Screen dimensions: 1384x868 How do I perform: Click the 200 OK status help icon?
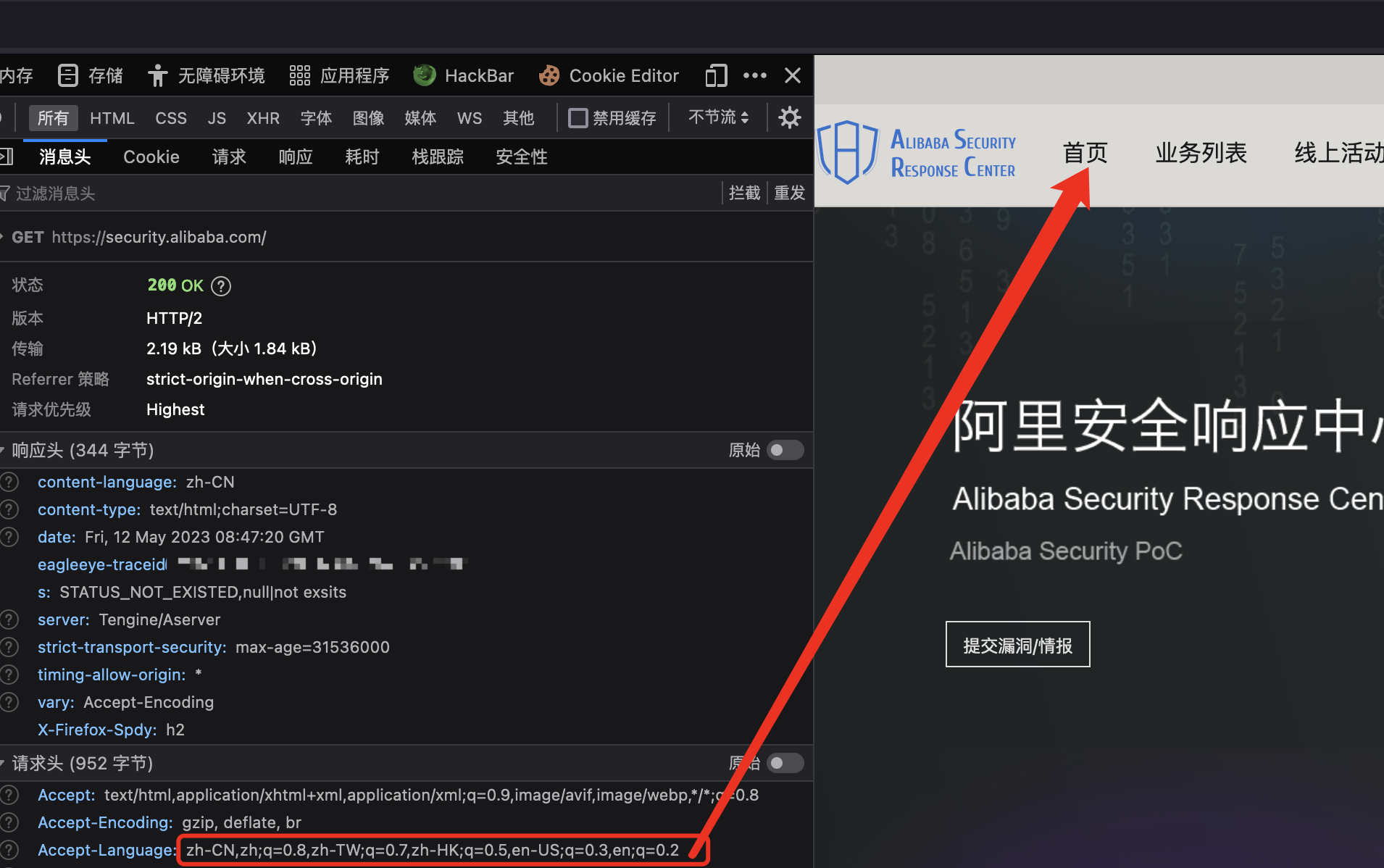click(x=221, y=286)
